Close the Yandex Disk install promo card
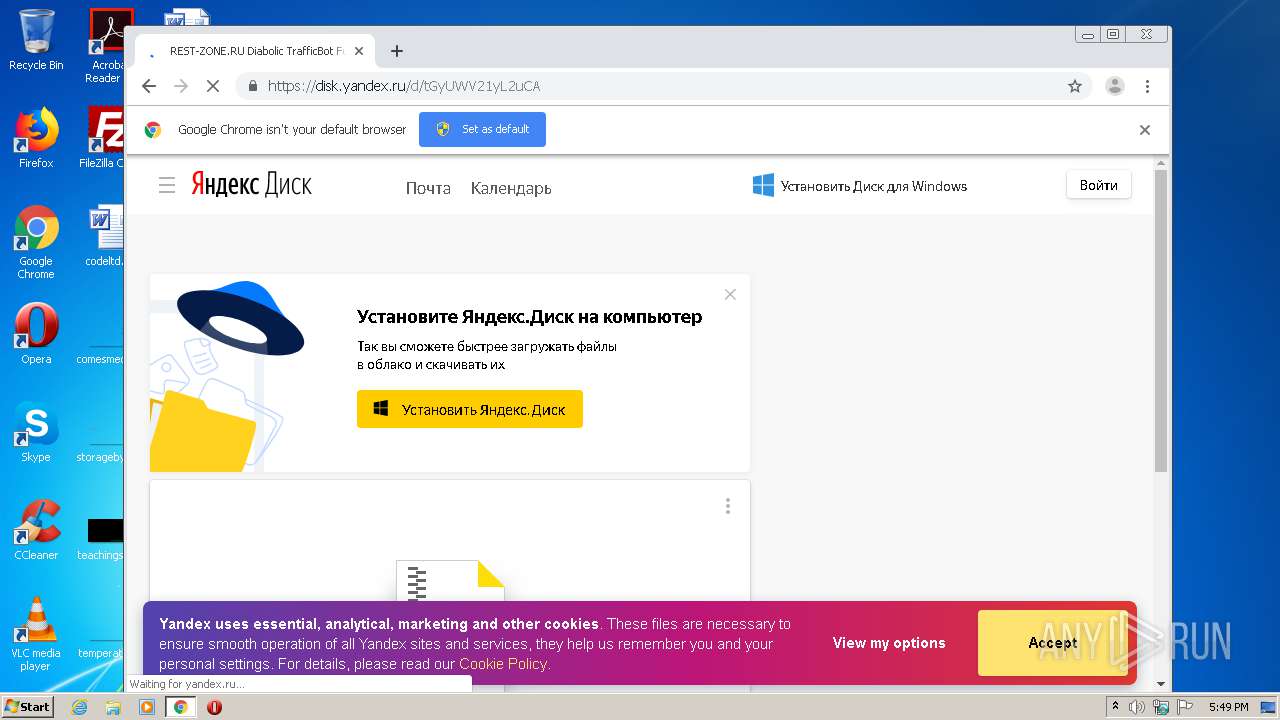The width and height of the screenshot is (1280, 720). point(730,294)
